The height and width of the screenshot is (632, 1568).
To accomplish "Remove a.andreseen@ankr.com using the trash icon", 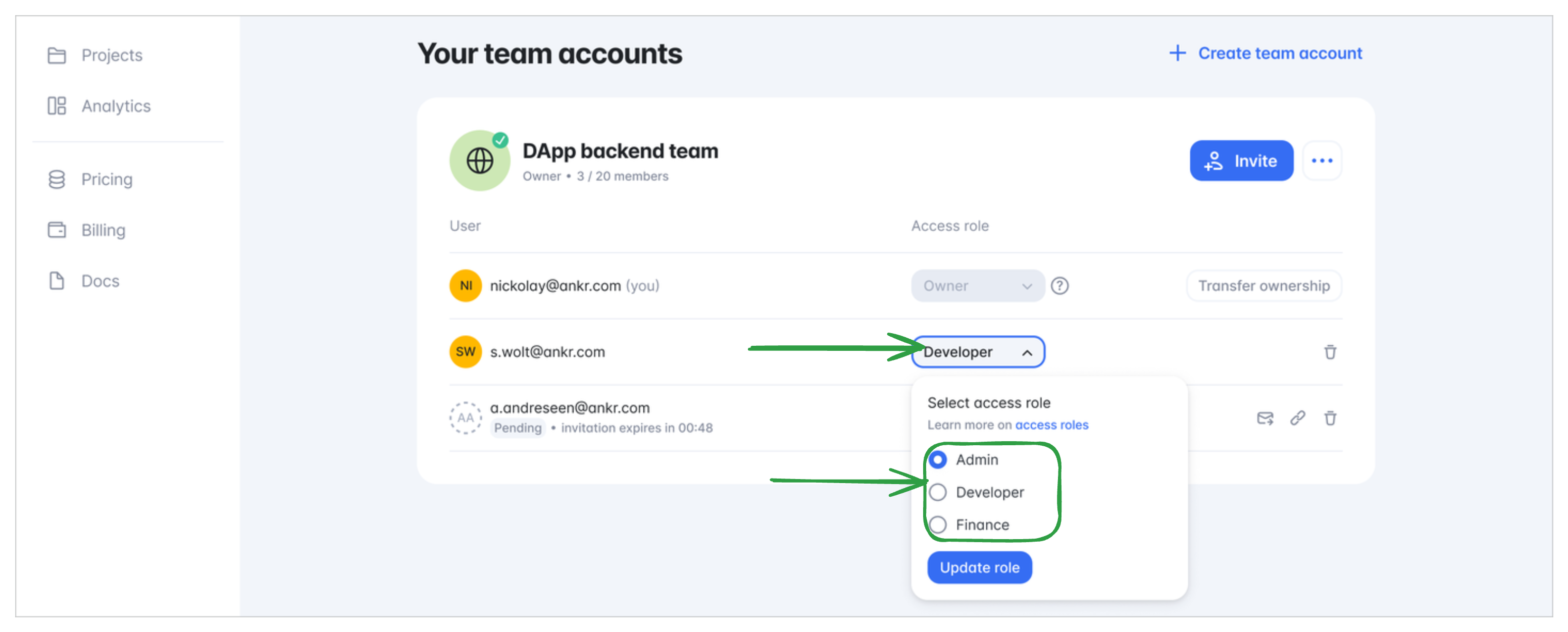I will tap(1330, 418).
